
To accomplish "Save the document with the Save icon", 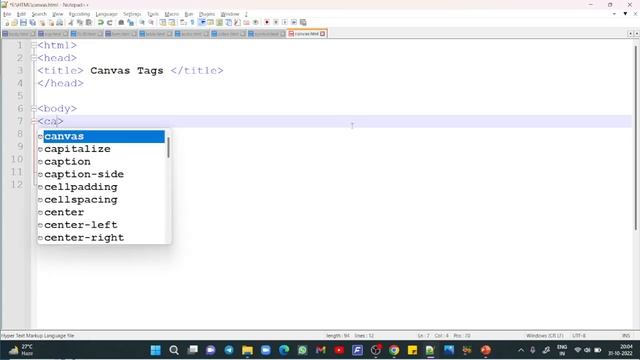I will (x=23, y=22).
